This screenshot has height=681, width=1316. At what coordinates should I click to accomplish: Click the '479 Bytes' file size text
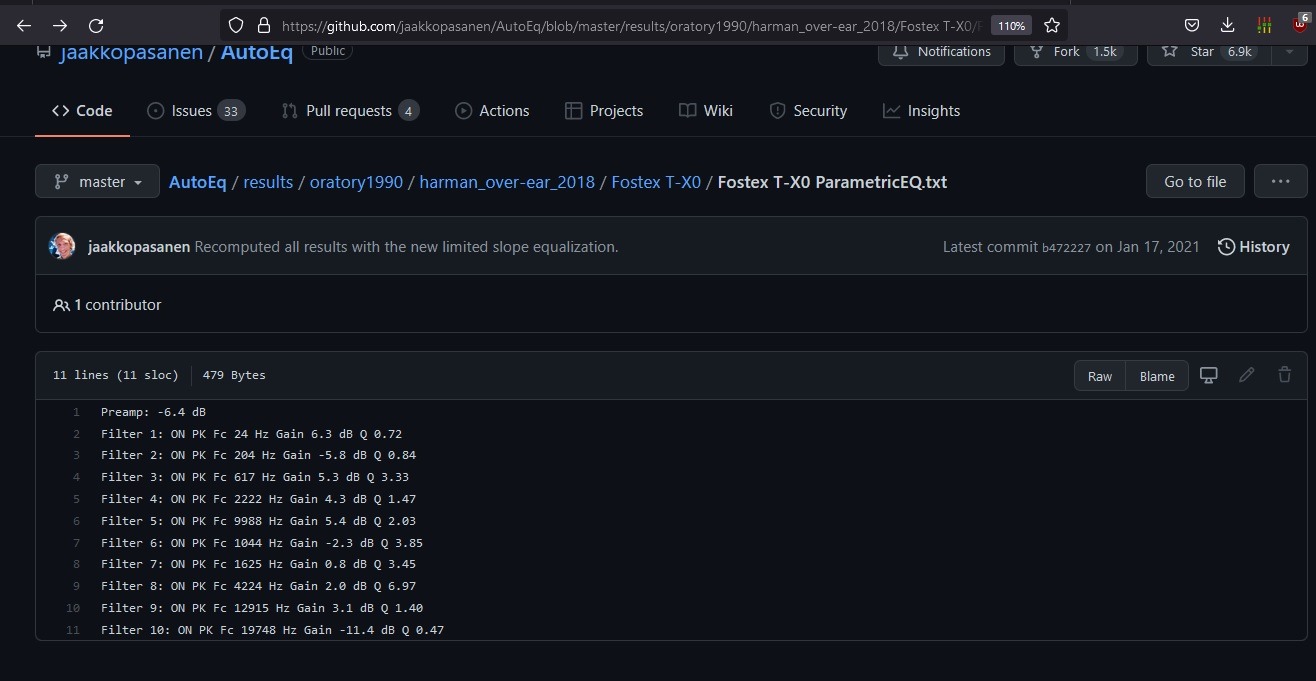coord(234,375)
